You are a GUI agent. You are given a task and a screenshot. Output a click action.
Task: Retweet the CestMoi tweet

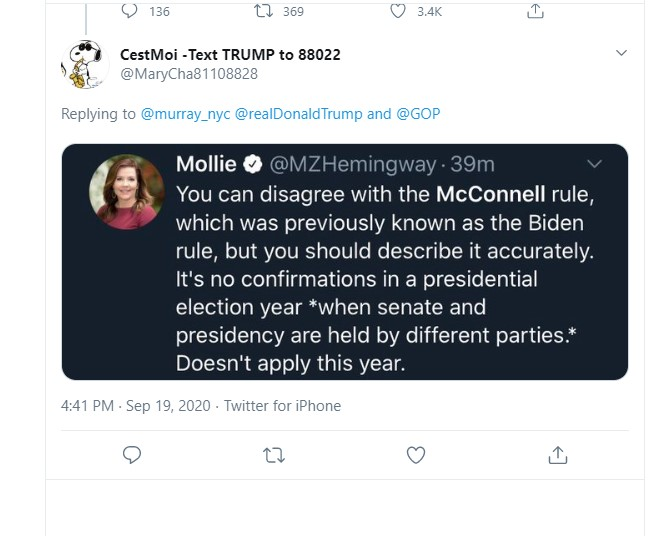[x=273, y=455]
